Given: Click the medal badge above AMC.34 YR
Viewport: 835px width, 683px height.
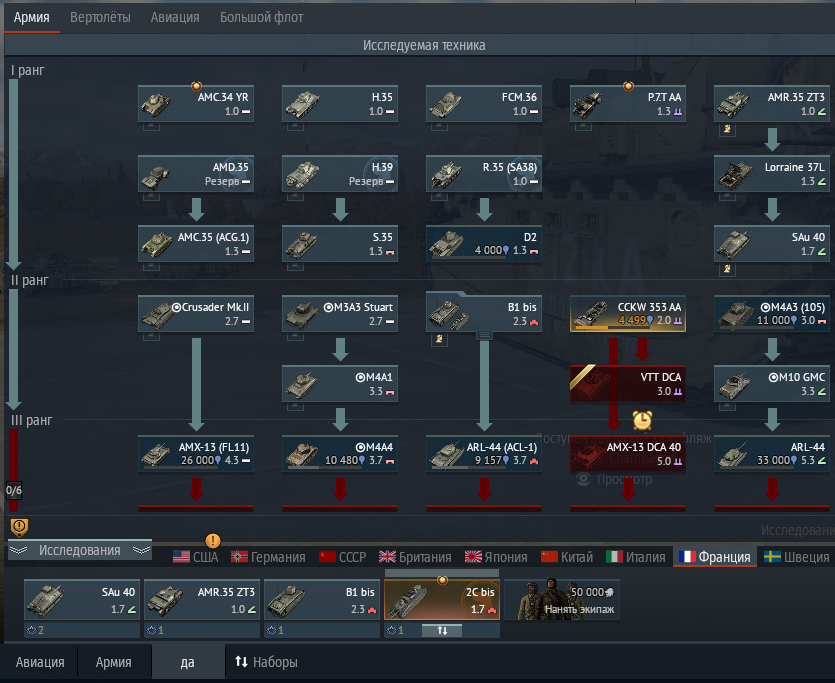Looking at the screenshot, I should click(x=197, y=86).
